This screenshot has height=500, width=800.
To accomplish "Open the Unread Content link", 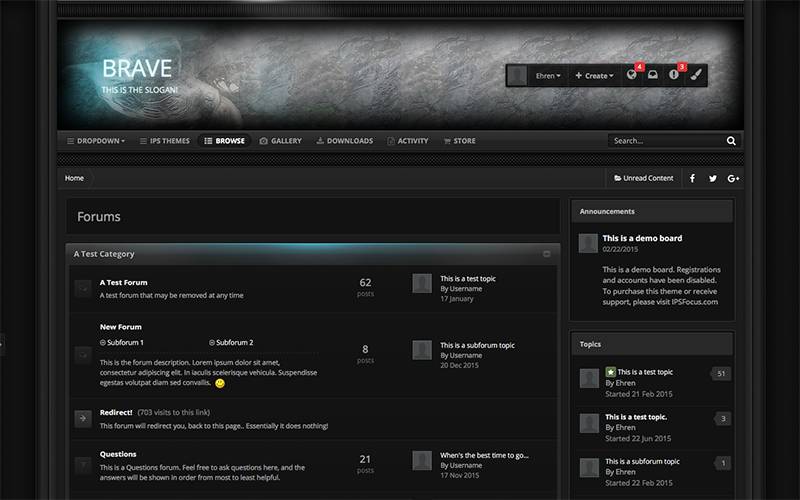I will click(x=643, y=178).
